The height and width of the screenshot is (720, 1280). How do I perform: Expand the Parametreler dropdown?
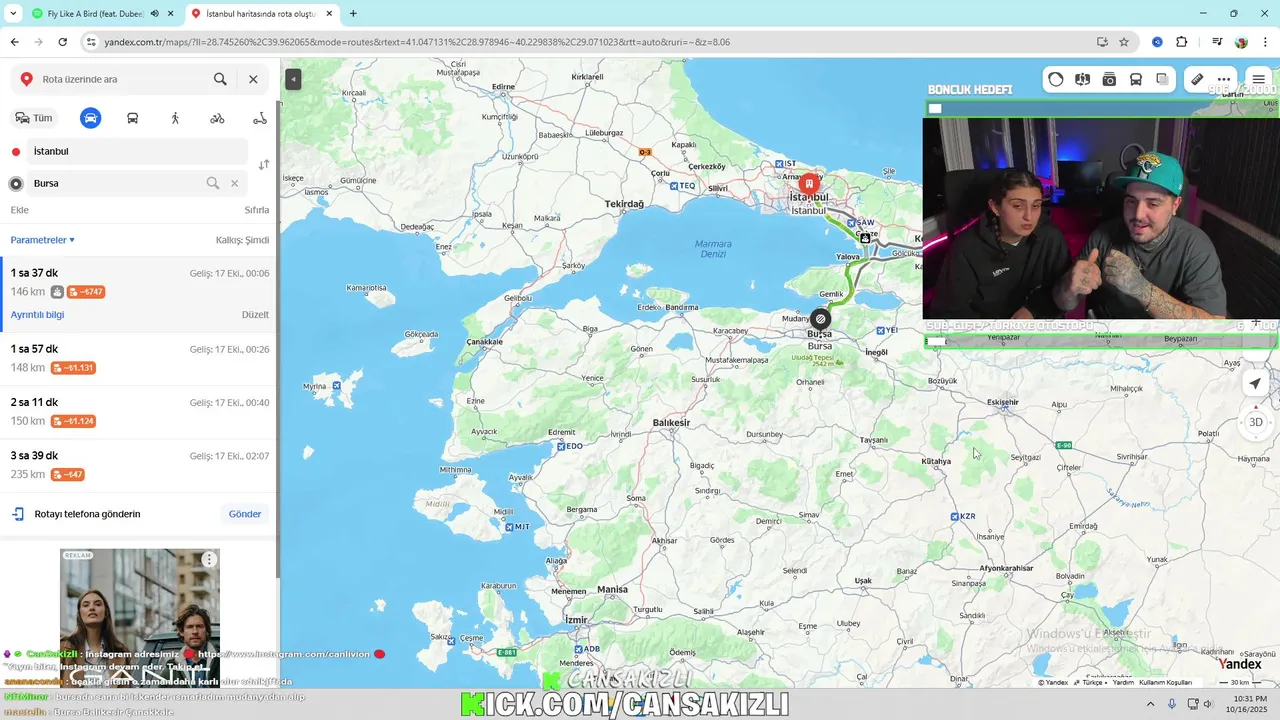pyautogui.click(x=43, y=240)
